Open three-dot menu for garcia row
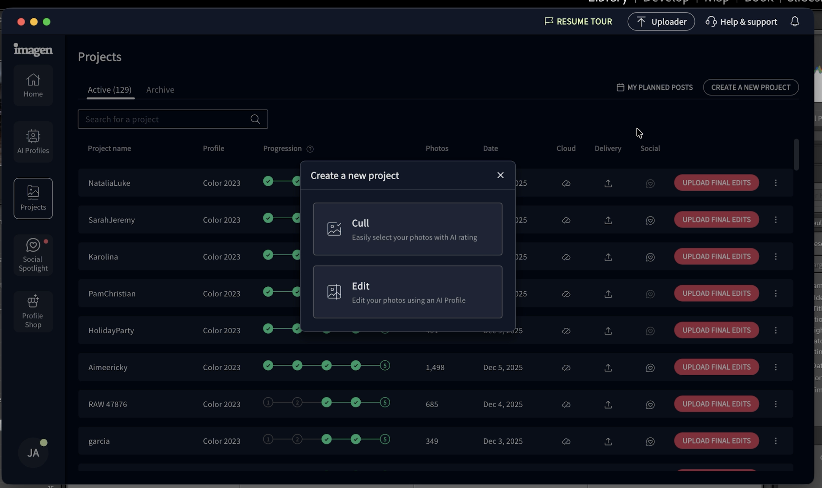This screenshot has height=488, width=822. (775, 441)
